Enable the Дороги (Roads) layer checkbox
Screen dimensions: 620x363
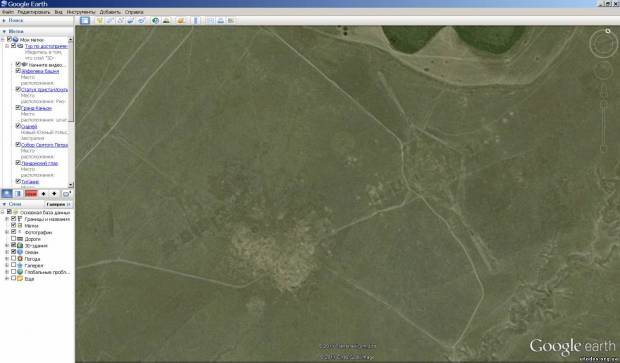point(13,239)
